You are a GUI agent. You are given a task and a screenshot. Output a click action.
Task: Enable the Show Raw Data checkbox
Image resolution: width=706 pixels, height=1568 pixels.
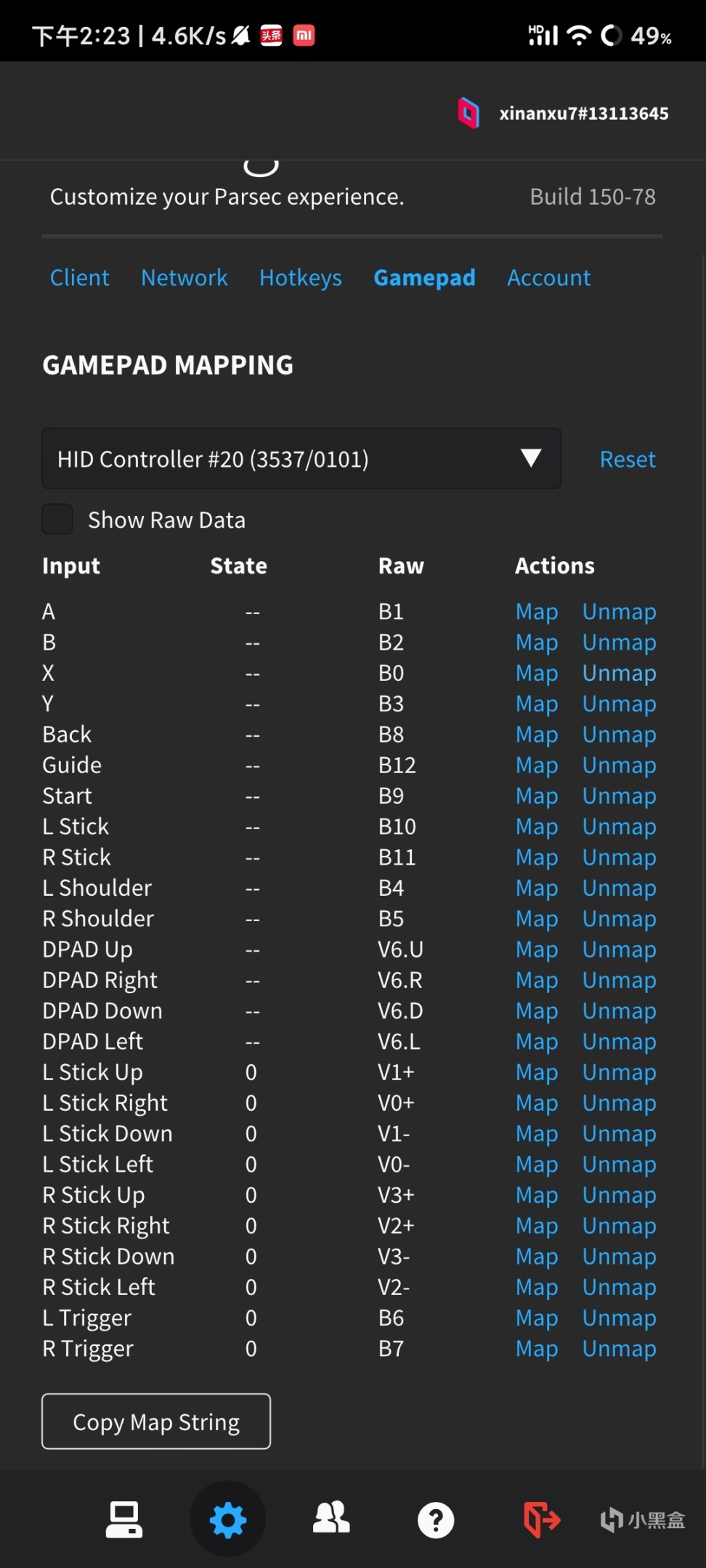pos(57,520)
